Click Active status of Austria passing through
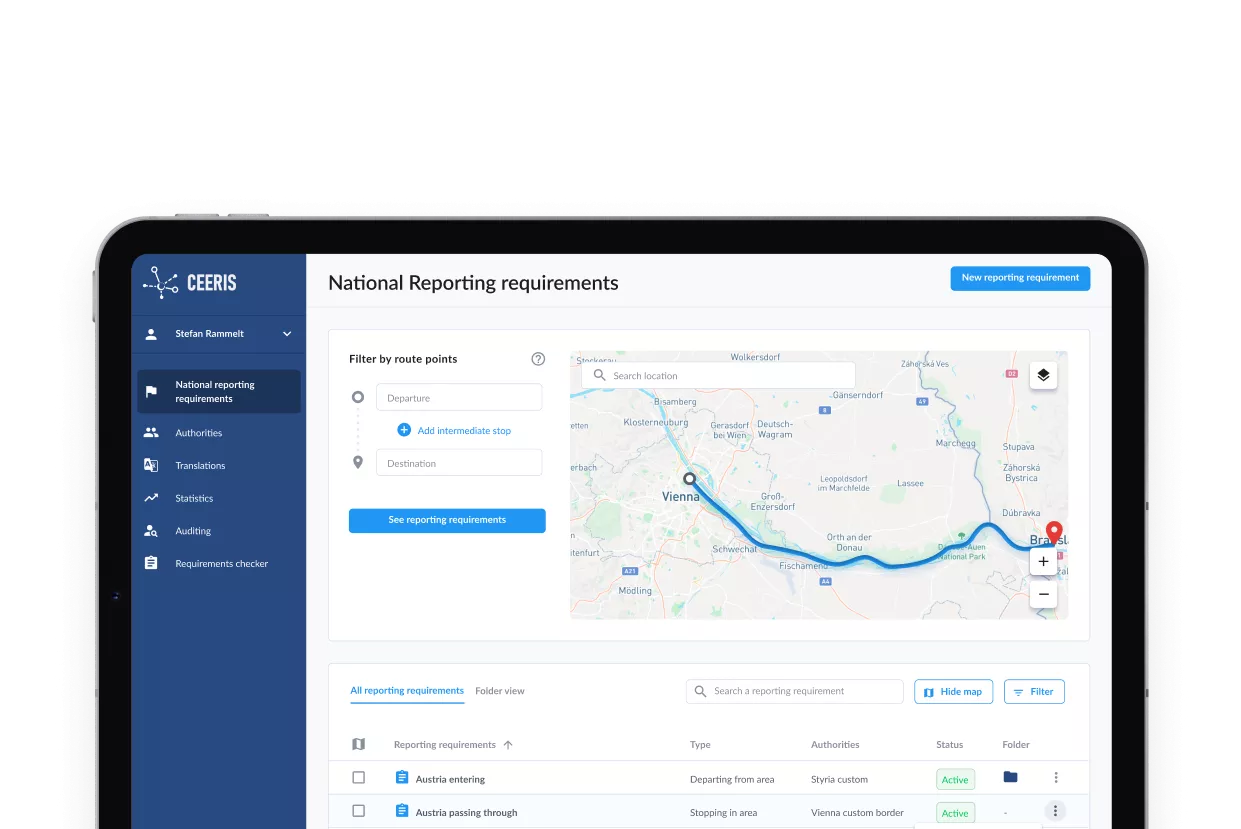The height and width of the screenshot is (829, 1241). point(955,813)
